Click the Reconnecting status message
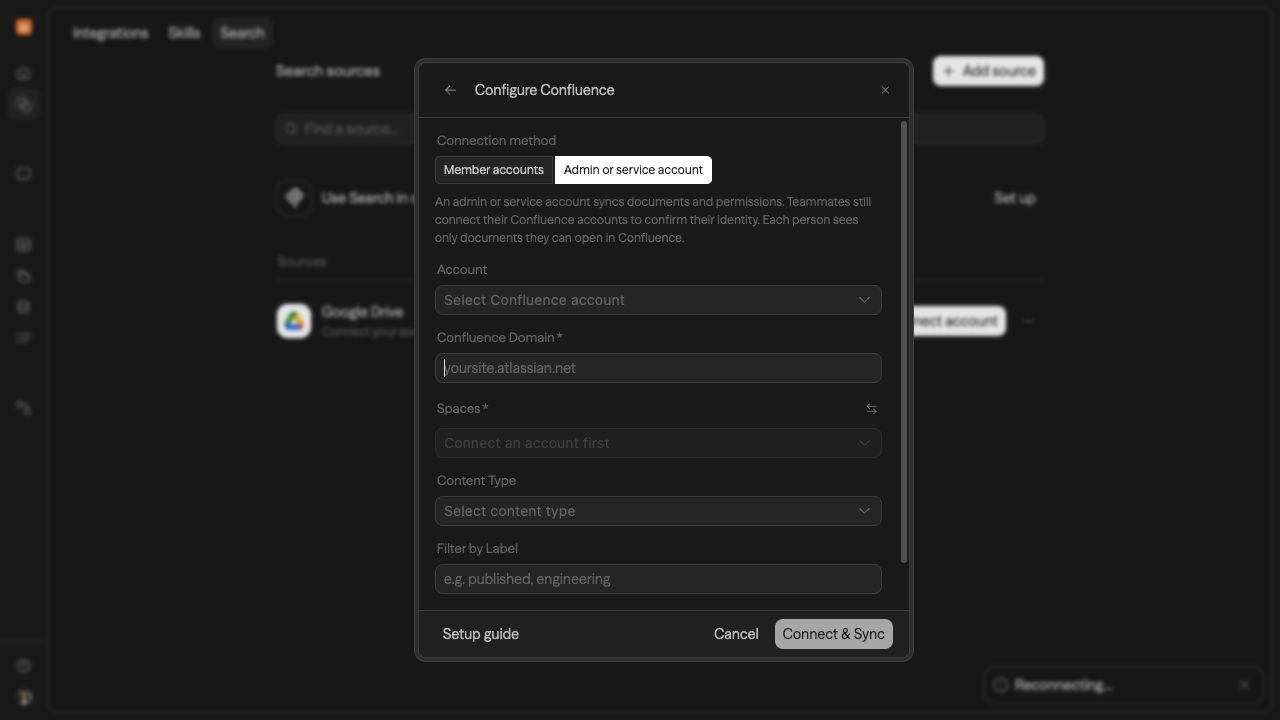Viewport: 1280px width, 720px height. point(1063,685)
